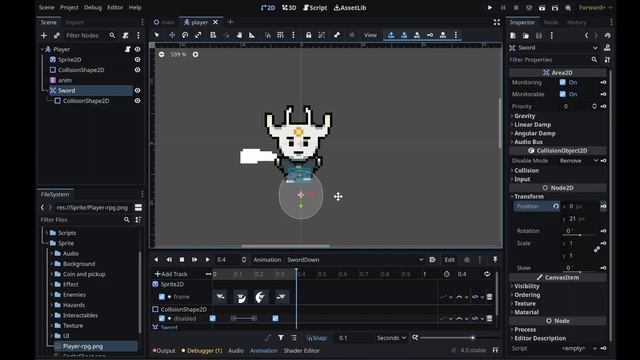This screenshot has height=360, width=640.
Task: Open the Sword node documentation
Action: coord(607,48)
